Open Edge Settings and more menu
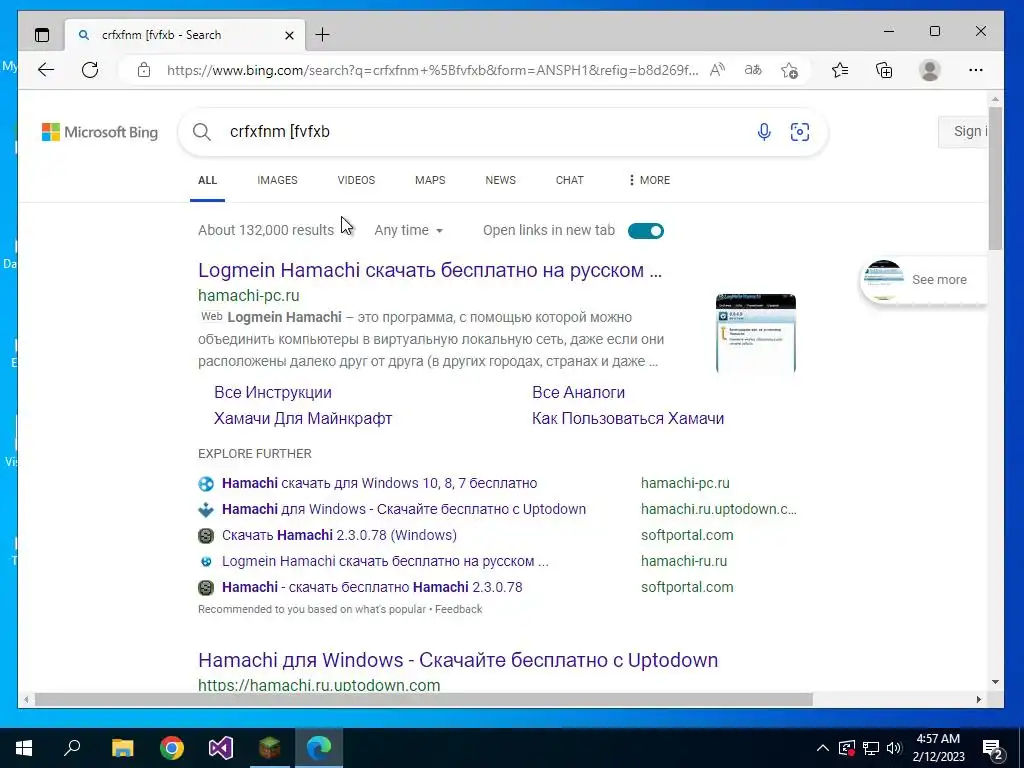This screenshot has width=1024, height=768. [x=976, y=70]
